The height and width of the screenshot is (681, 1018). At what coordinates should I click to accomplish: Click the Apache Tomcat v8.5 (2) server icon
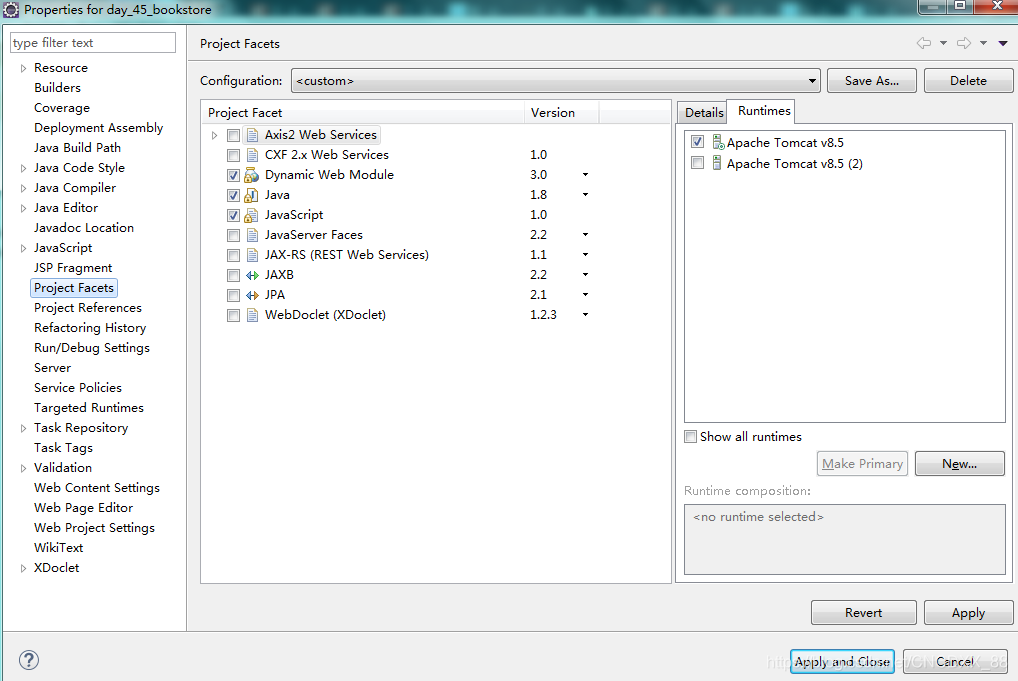tap(717, 163)
